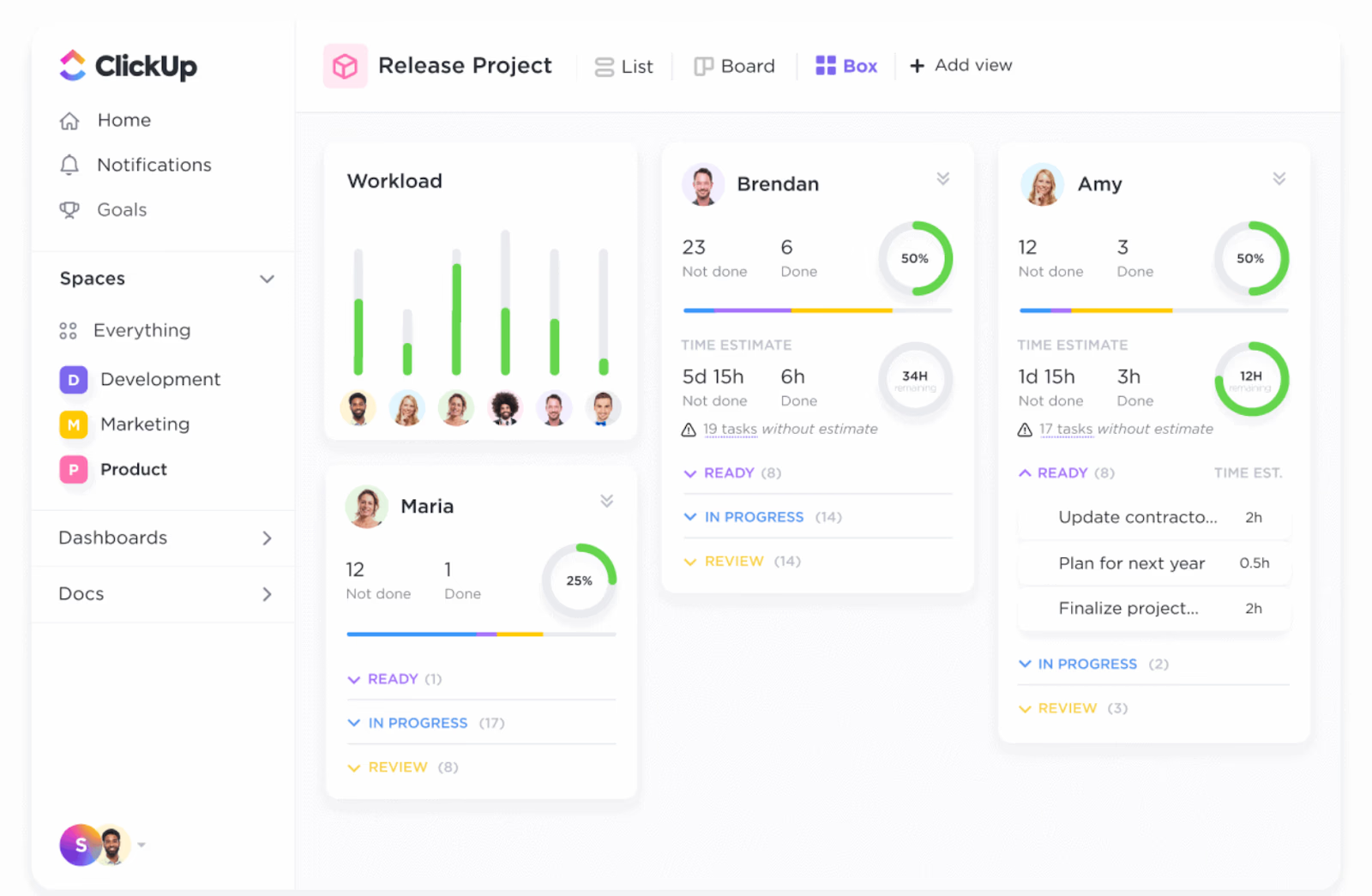This screenshot has width=1372, height=896.
Task: Click Brendan's 50% completion ring
Action: pyautogui.click(x=915, y=258)
